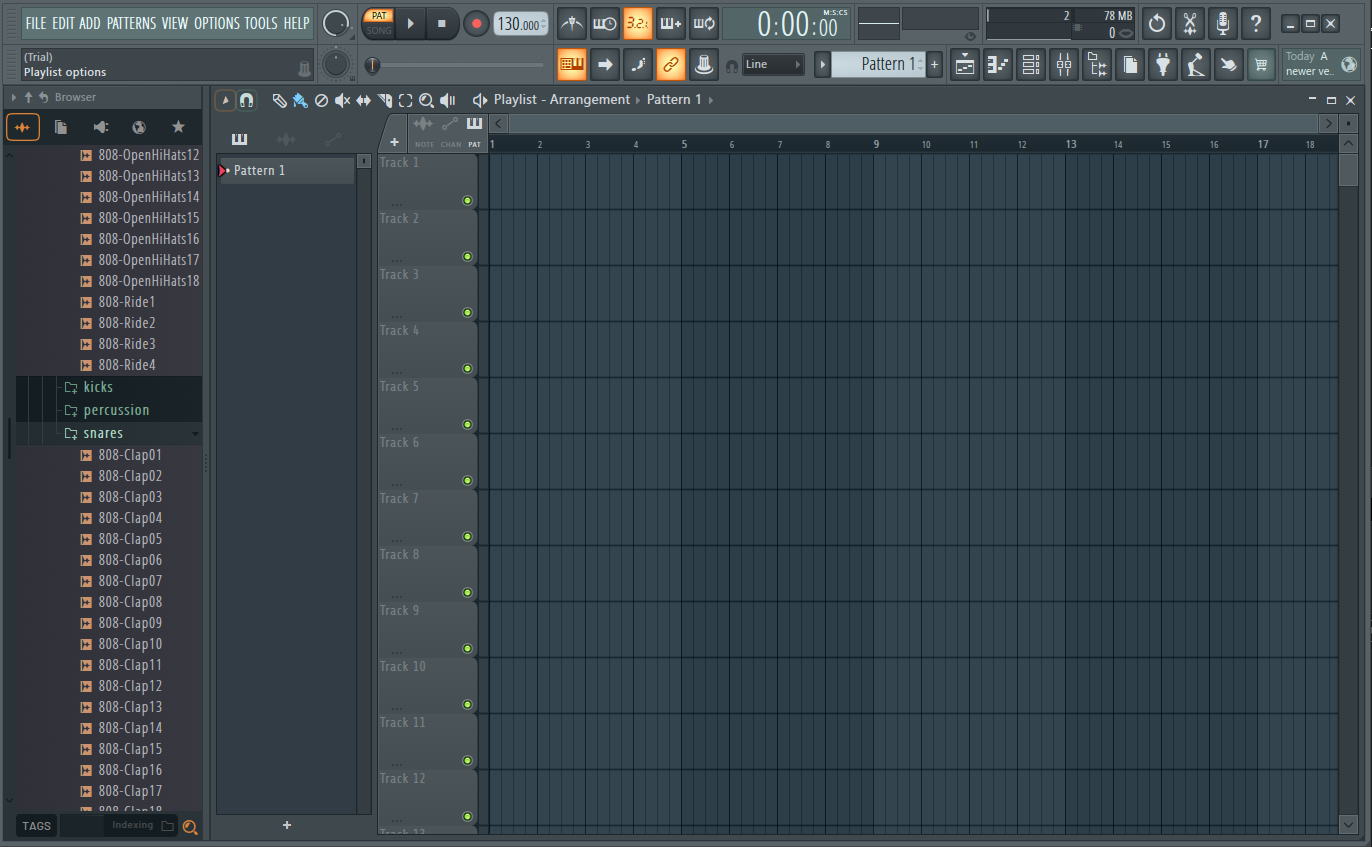Open the plugin database plug icon
Viewport: 1372px width, 847px height.
pos(1163,65)
